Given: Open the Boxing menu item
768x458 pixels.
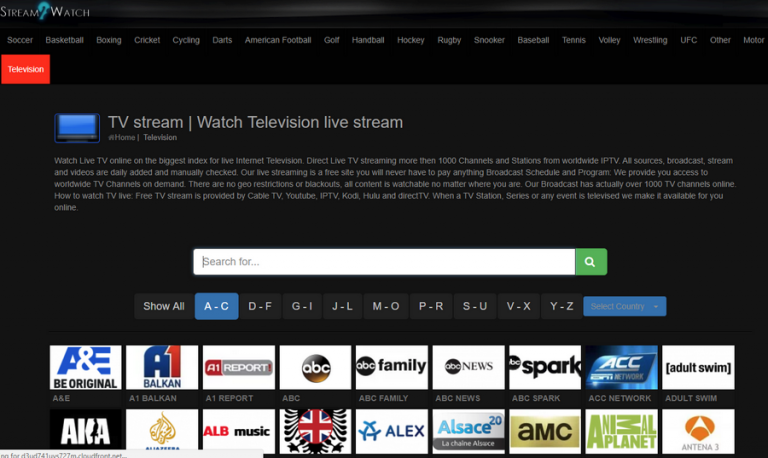Looking at the screenshot, I should point(109,40).
